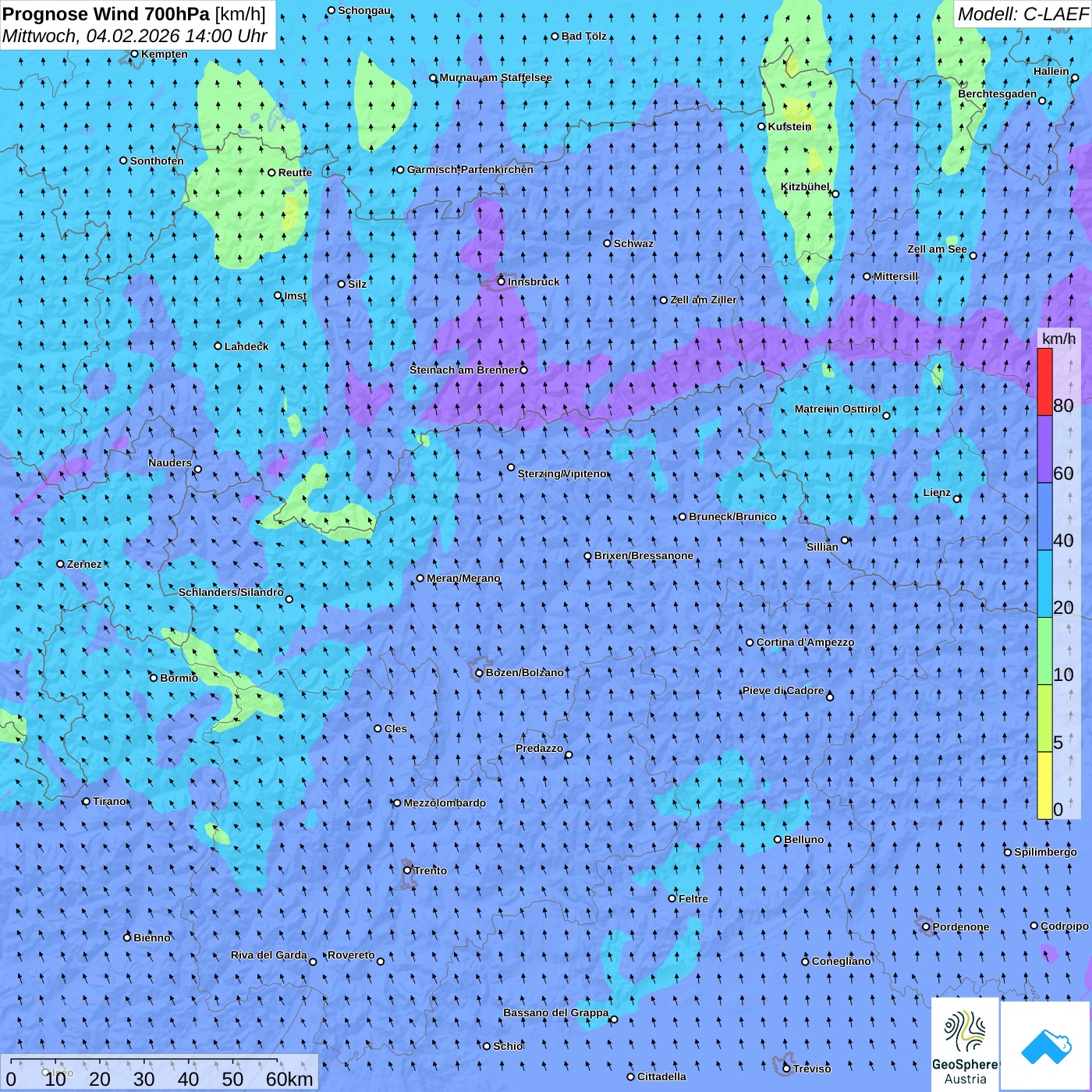Click the 'Brixen/Bressanone' label
The width and height of the screenshot is (1092, 1092).
pyautogui.click(x=643, y=555)
